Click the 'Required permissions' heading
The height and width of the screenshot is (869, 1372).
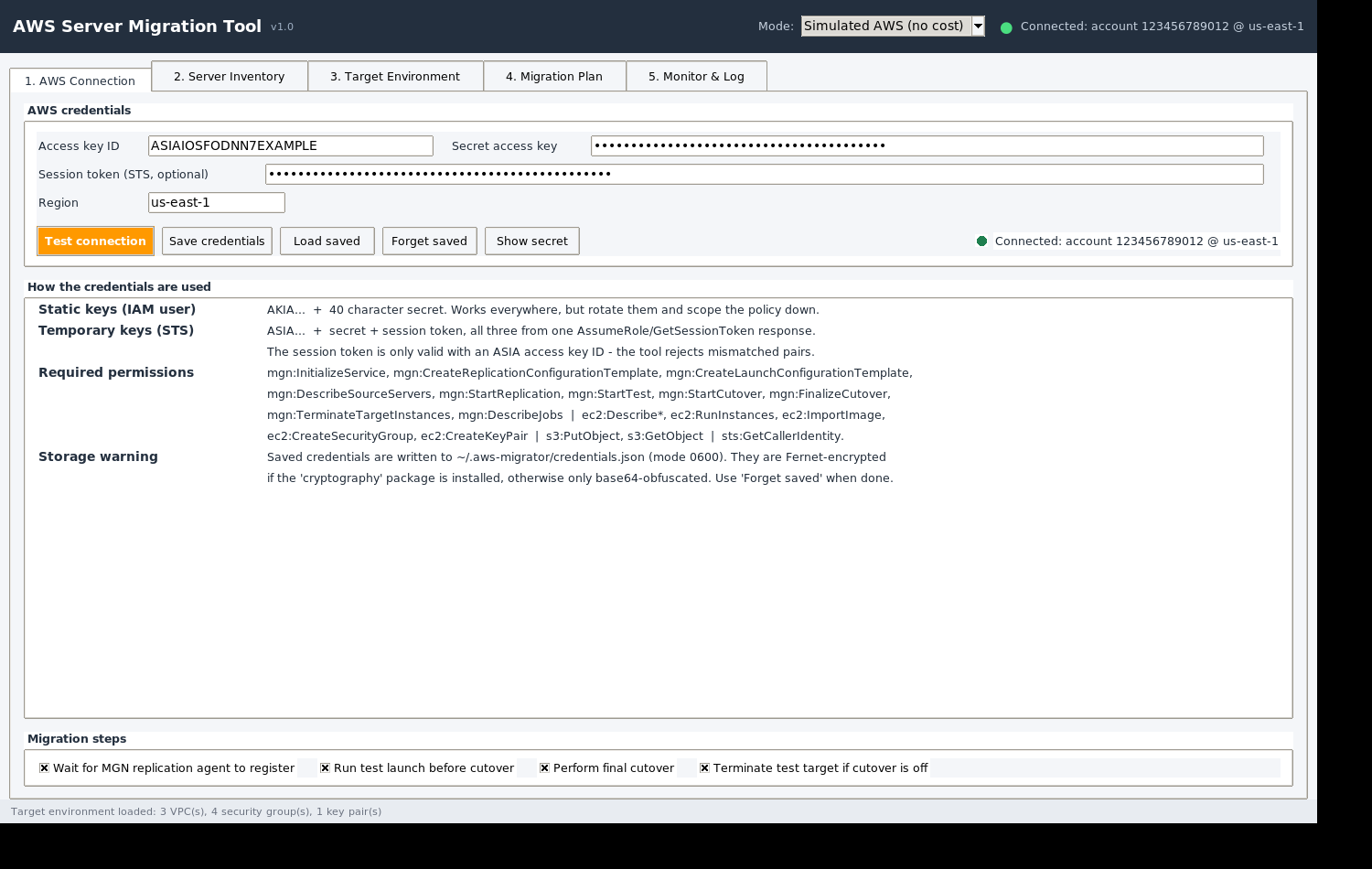point(116,372)
